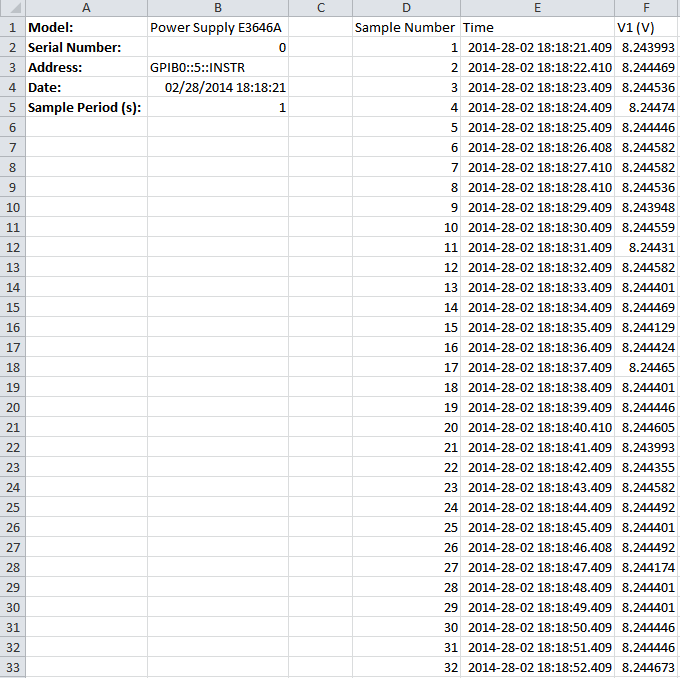Click the time cell '18:18:35.409'

point(537,327)
